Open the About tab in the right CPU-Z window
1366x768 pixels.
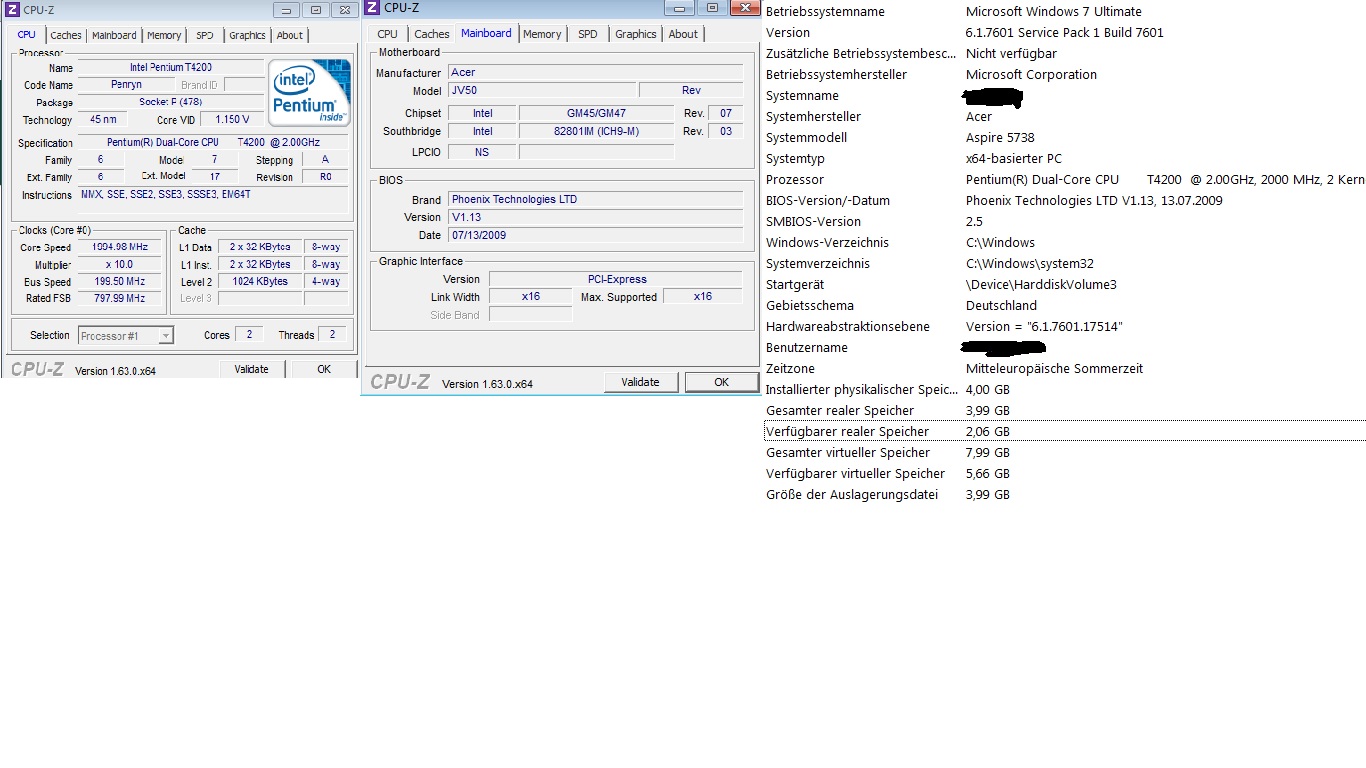click(x=684, y=34)
